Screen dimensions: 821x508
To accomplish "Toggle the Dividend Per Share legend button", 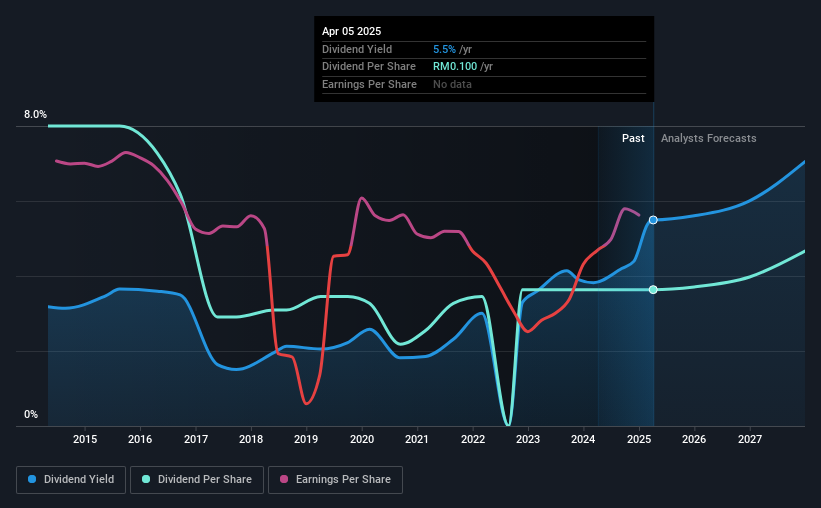I will [x=197, y=480].
